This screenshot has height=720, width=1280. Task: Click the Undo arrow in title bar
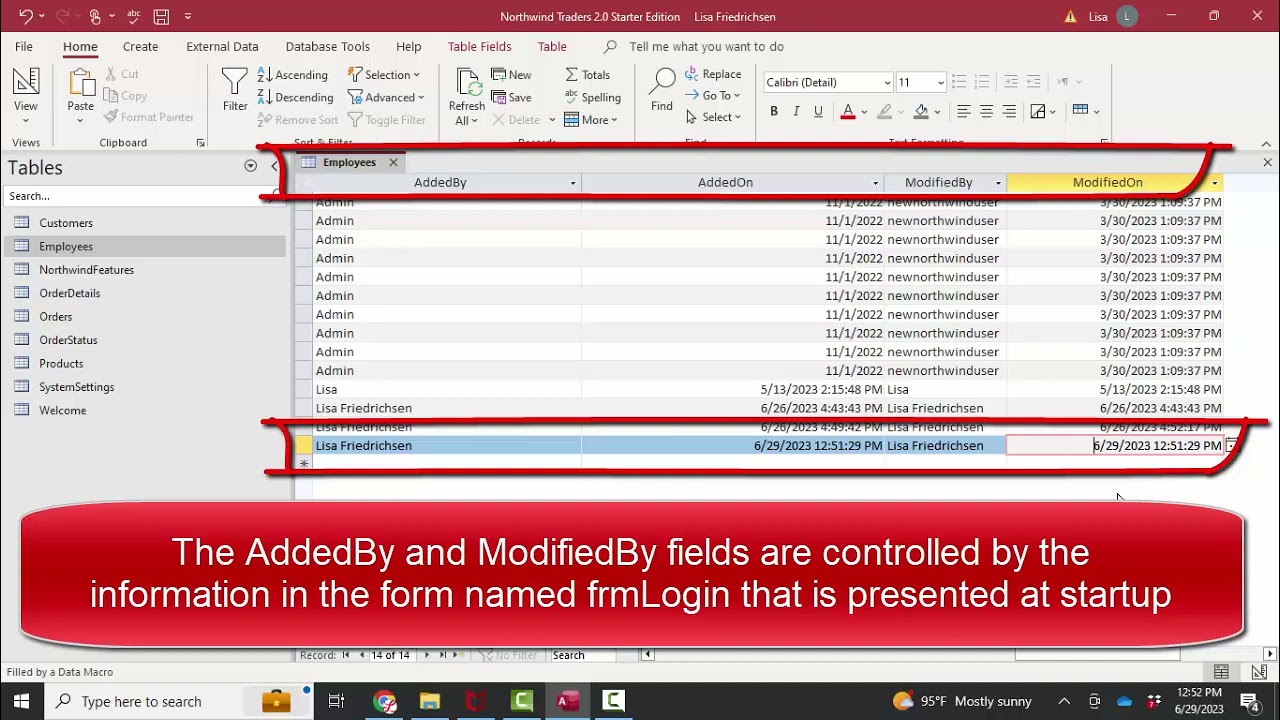[x=26, y=16]
